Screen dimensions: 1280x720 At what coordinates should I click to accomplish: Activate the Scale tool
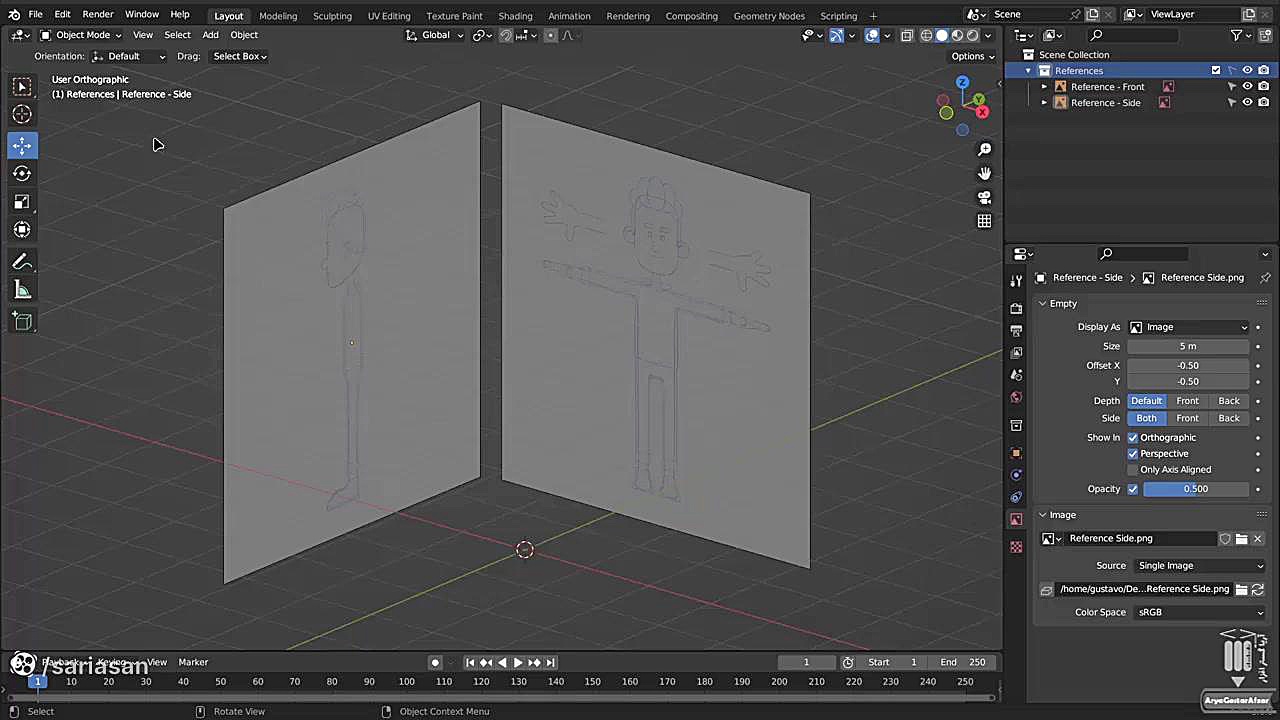tap(22, 201)
